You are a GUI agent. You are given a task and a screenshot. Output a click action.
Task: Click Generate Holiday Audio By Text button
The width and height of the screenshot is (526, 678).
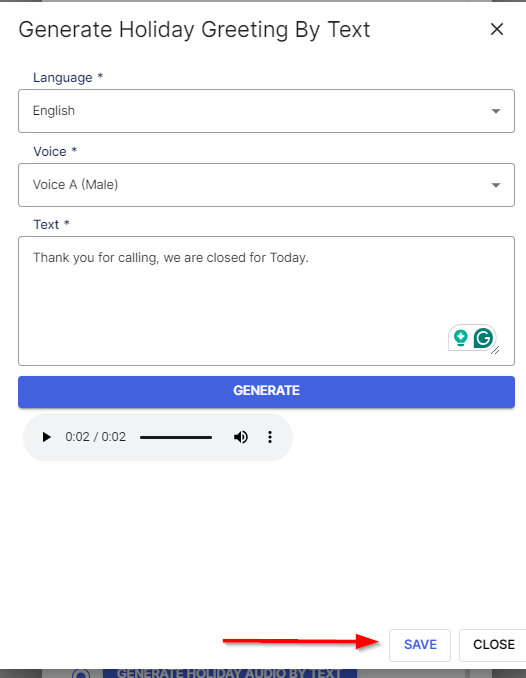point(230,673)
